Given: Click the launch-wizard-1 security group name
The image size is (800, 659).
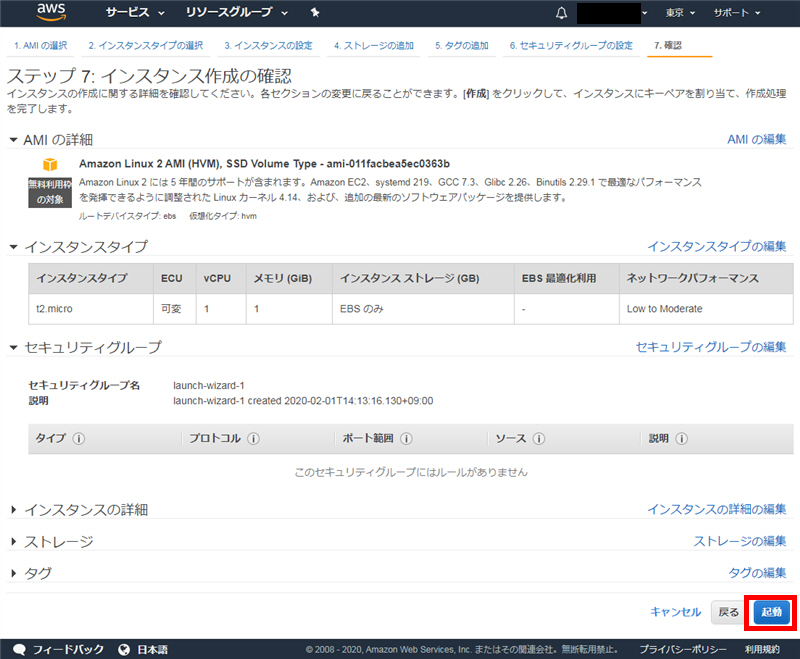Looking at the screenshot, I should [209, 386].
